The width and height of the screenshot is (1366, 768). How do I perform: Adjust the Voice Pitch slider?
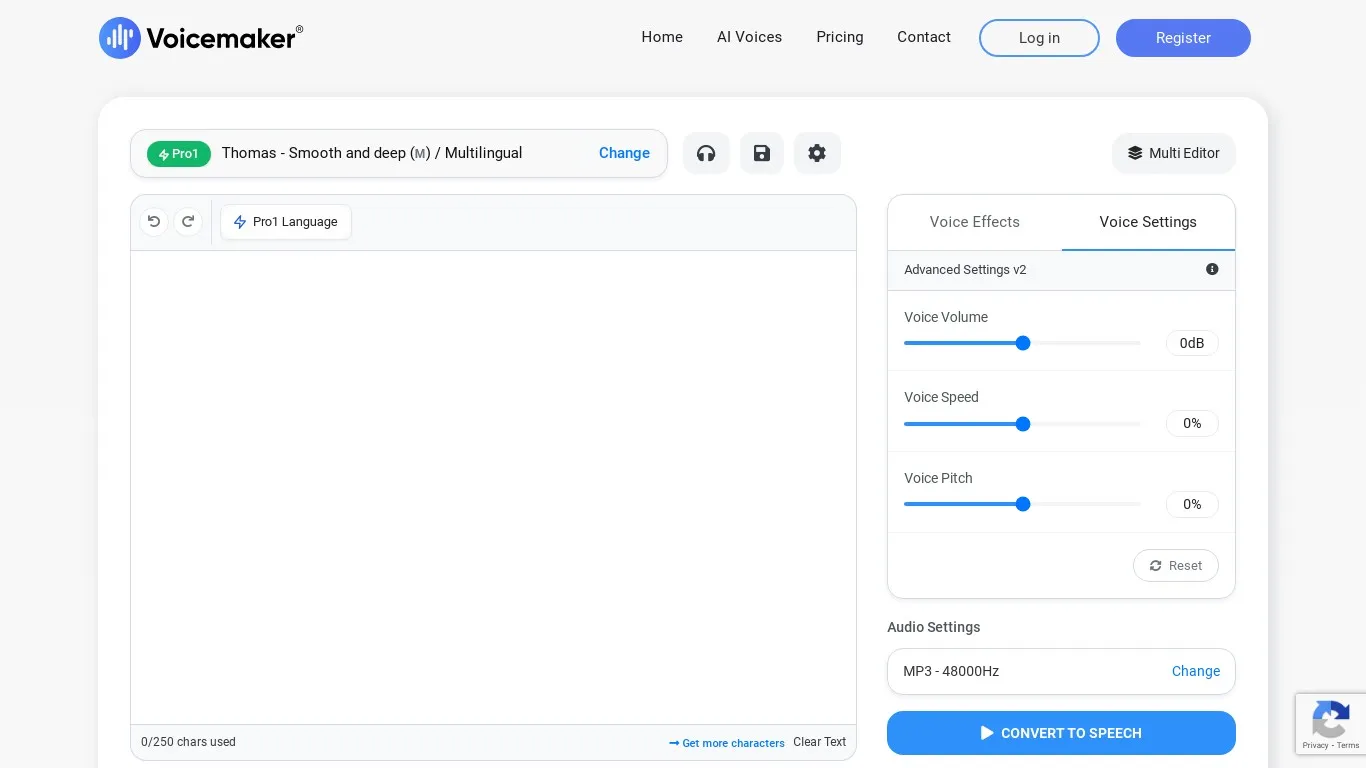click(x=1022, y=504)
